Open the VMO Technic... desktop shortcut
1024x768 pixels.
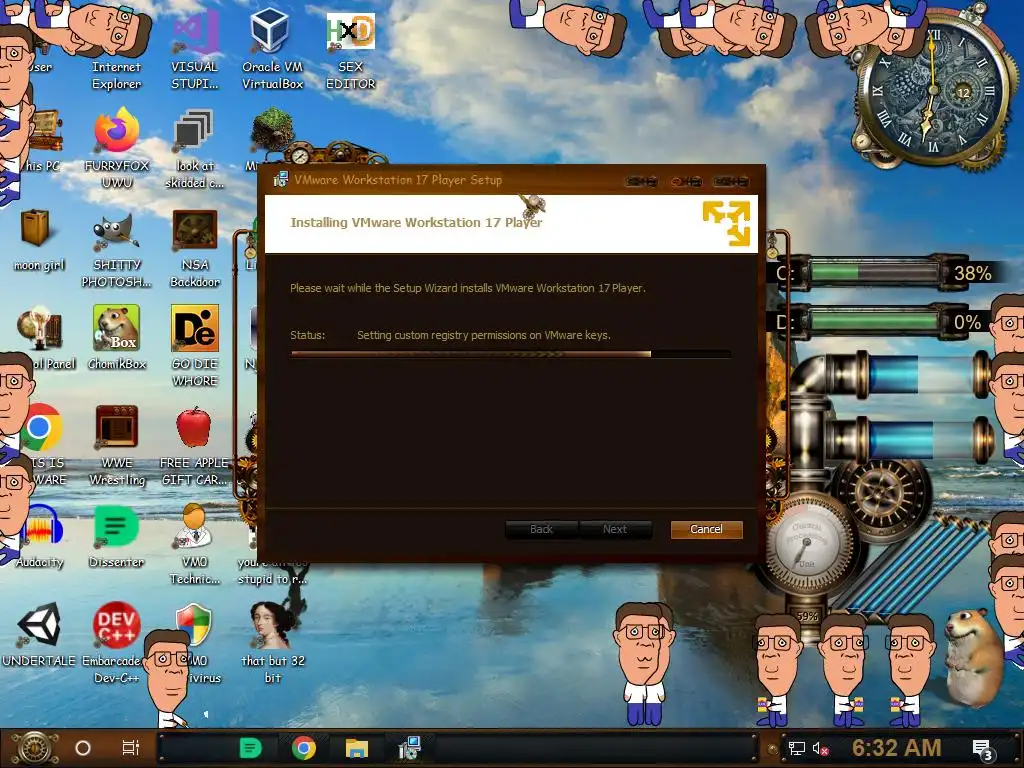195,545
